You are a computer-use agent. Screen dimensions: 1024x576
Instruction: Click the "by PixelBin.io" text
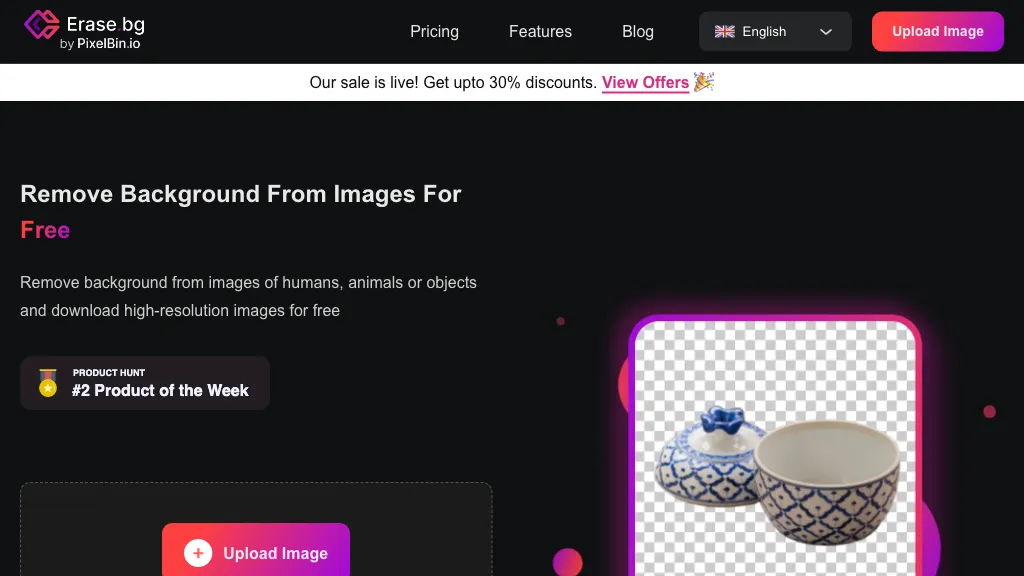tap(100, 44)
